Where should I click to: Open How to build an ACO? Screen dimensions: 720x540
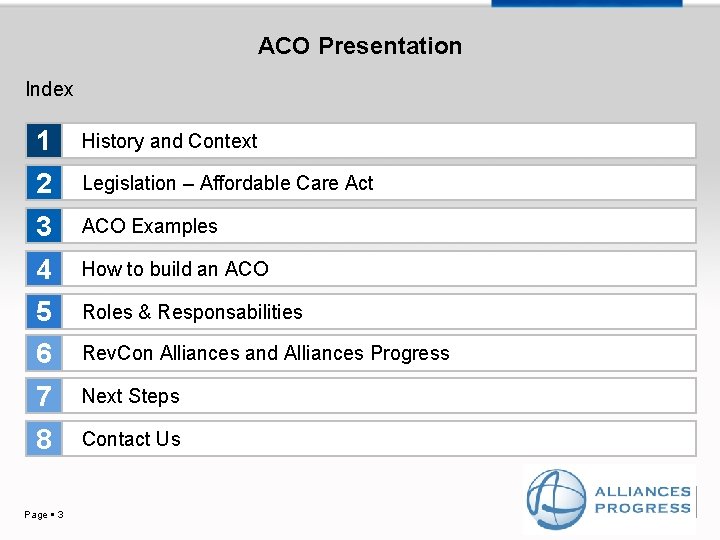pos(175,269)
